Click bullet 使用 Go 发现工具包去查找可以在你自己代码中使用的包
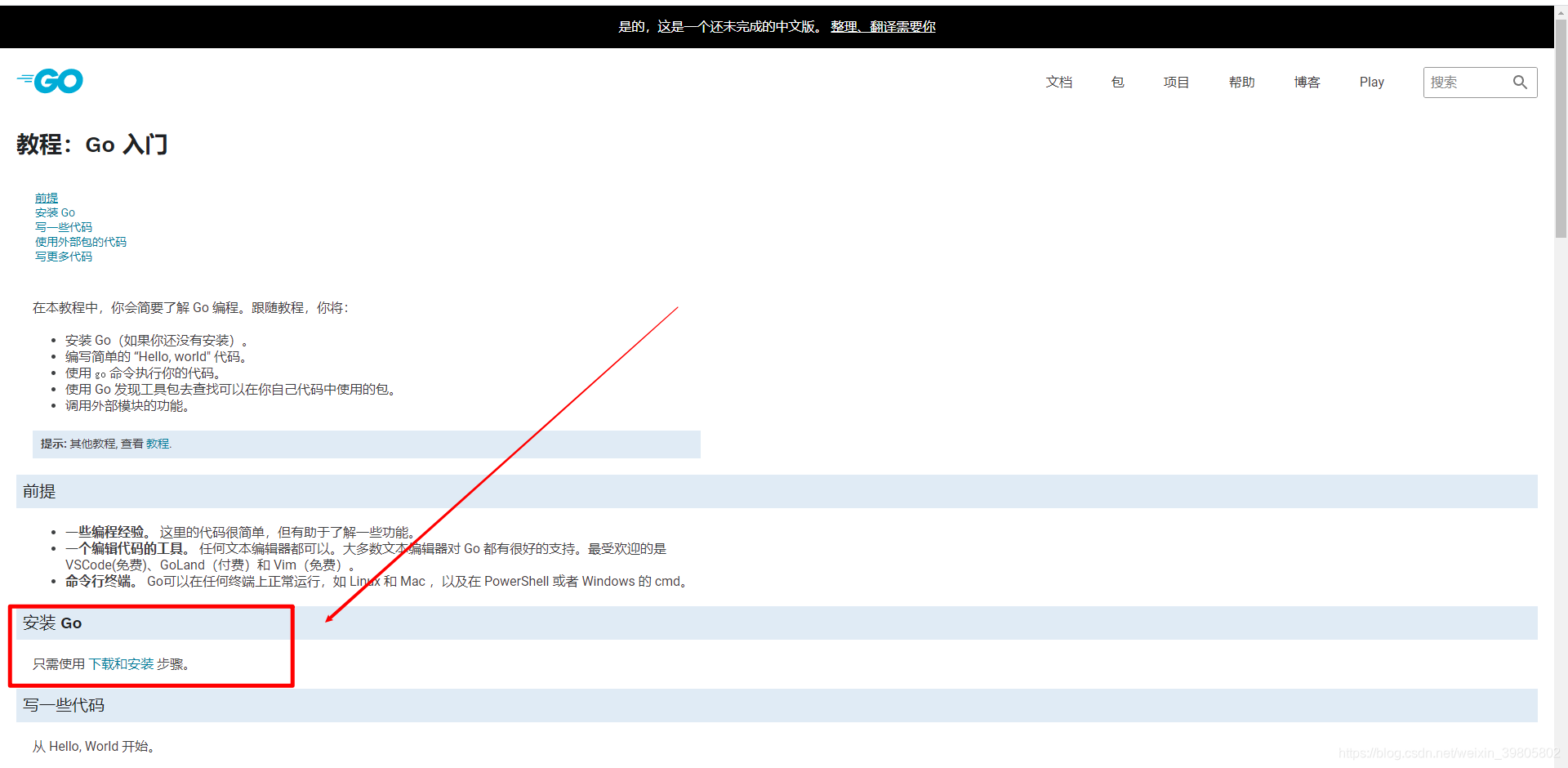The image size is (1568, 768). (x=232, y=390)
